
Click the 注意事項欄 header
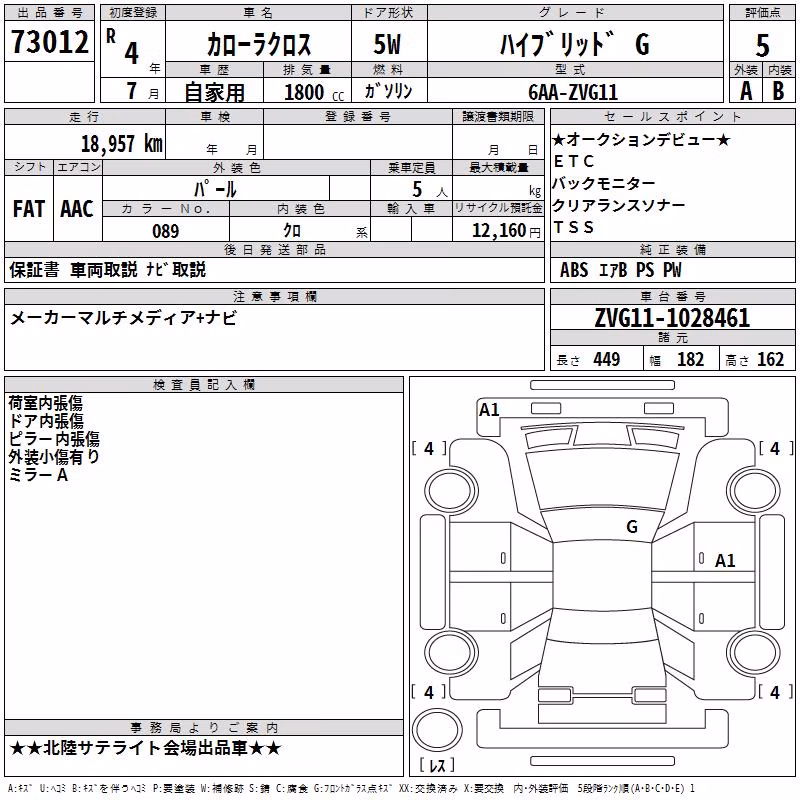click(x=274, y=296)
